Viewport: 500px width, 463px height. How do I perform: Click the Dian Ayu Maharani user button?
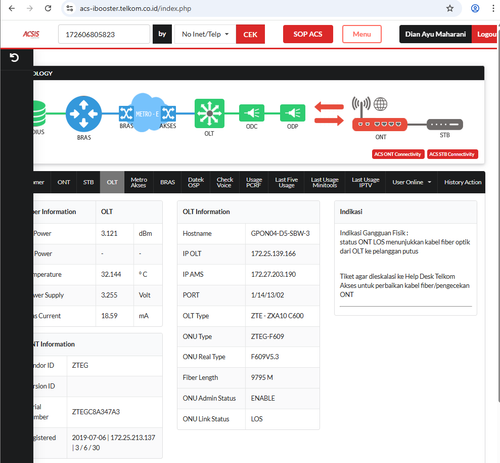[x=435, y=34]
